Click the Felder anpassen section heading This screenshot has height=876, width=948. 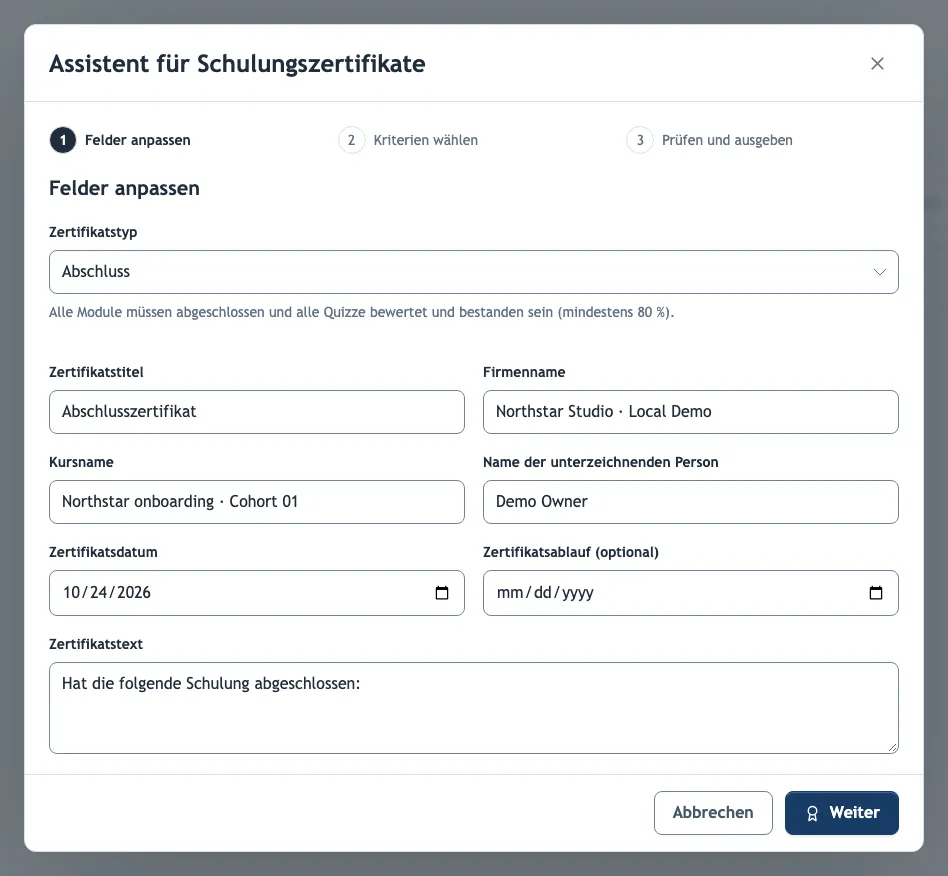pyautogui.click(x=124, y=188)
